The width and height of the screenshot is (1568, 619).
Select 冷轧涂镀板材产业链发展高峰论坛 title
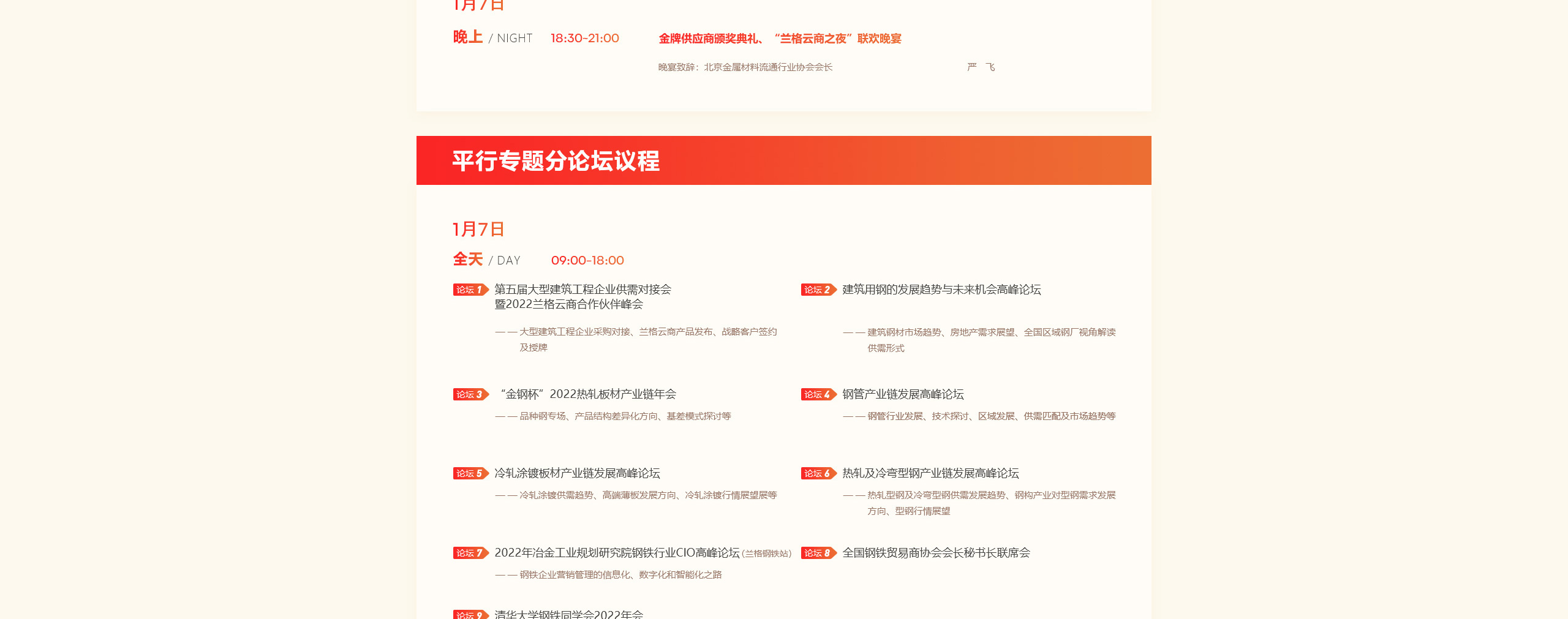point(577,473)
